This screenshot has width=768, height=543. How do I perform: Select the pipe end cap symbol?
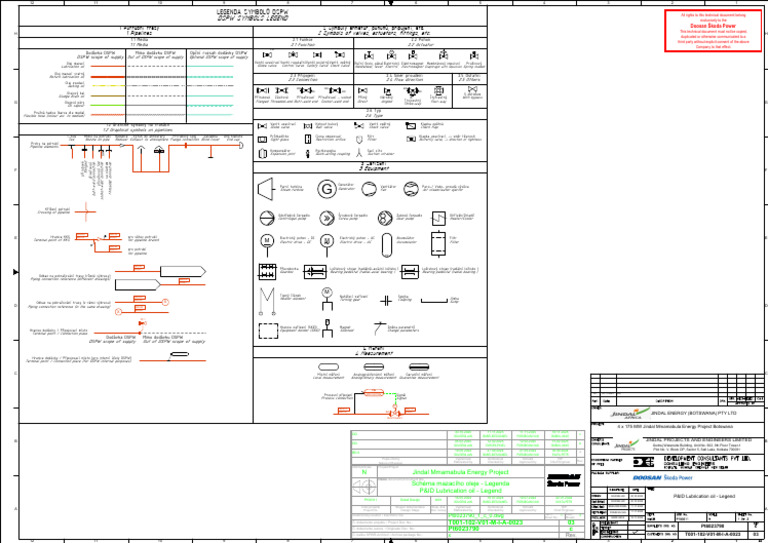[x=240, y=145]
